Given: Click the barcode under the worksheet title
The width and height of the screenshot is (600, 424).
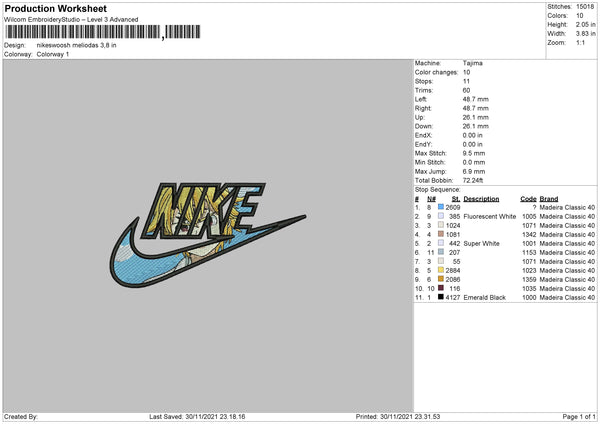Looking at the screenshot, I should 103,32.
